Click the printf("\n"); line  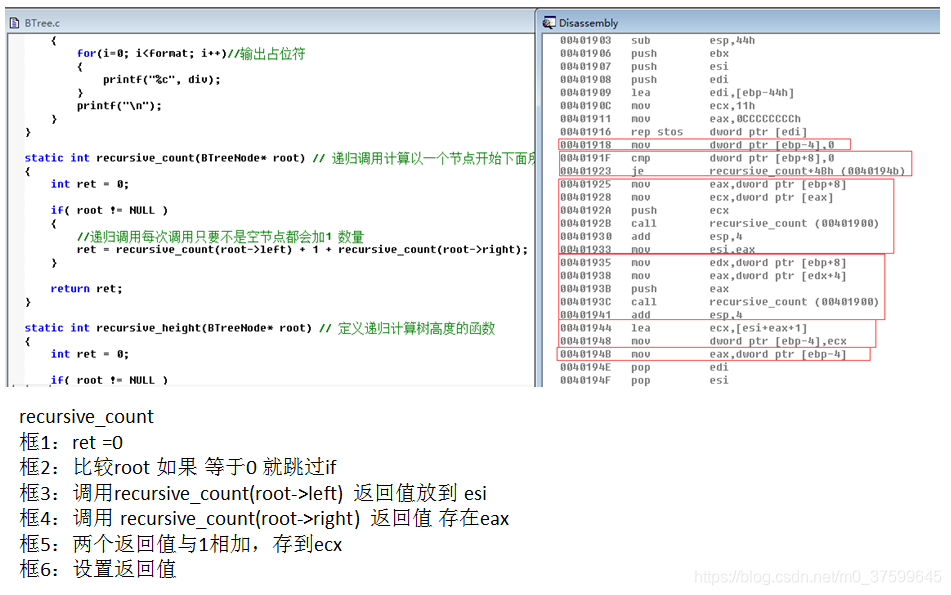pyautogui.click(x=119, y=106)
